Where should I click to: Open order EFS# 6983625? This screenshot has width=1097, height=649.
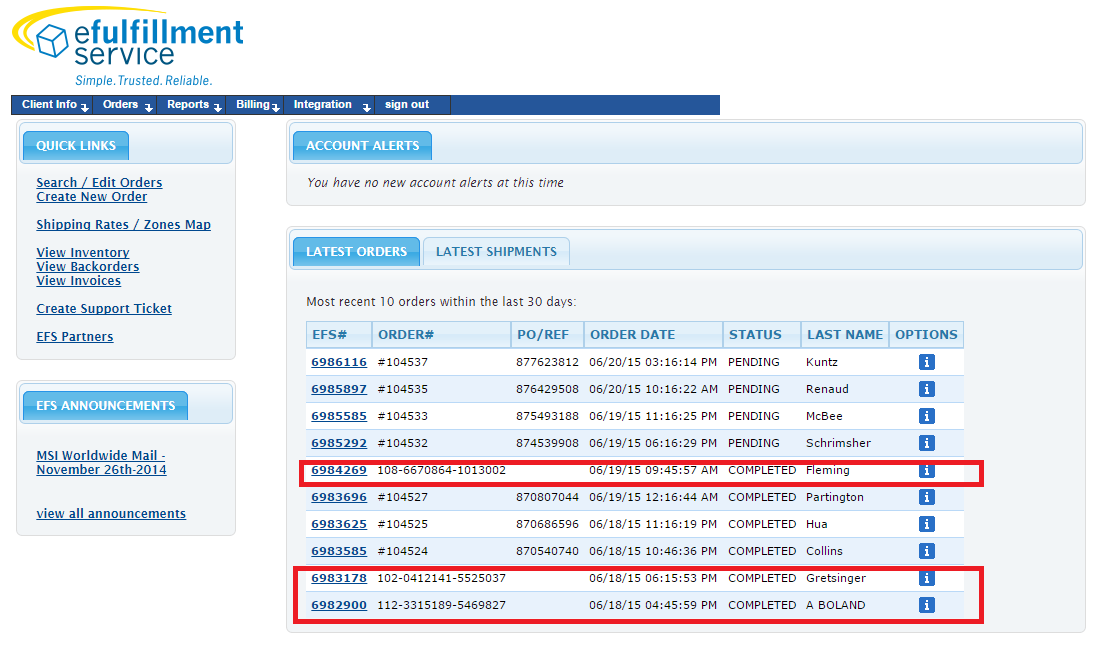click(x=339, y=525)
